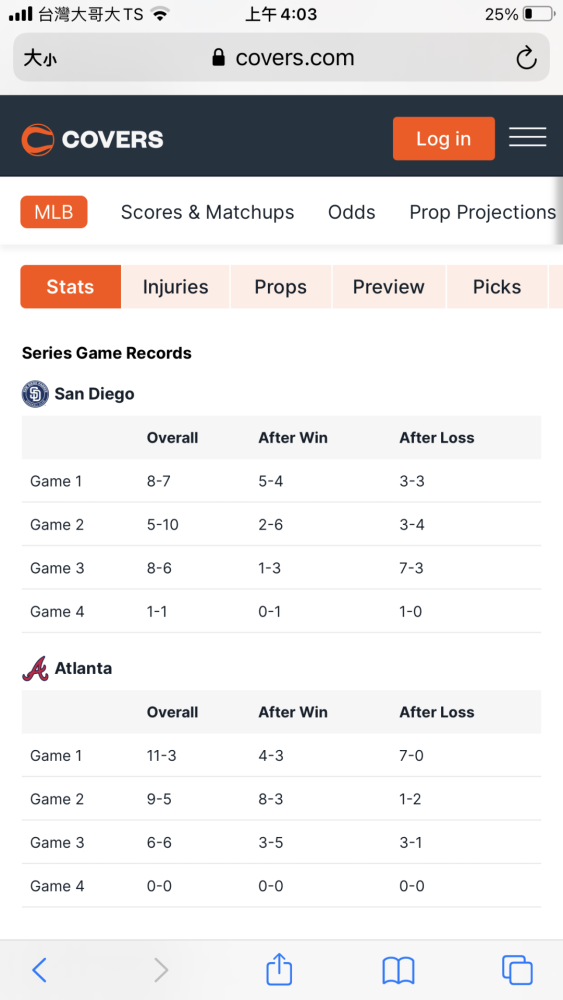Switch to the Props tab

coord(281,287)
